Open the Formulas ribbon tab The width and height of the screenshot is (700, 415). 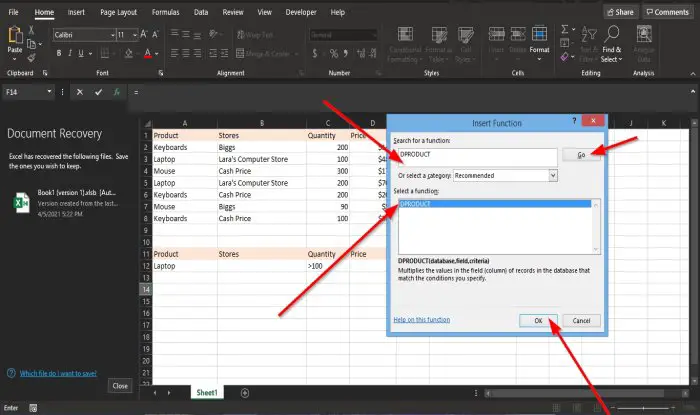click(x=165, y=12)
